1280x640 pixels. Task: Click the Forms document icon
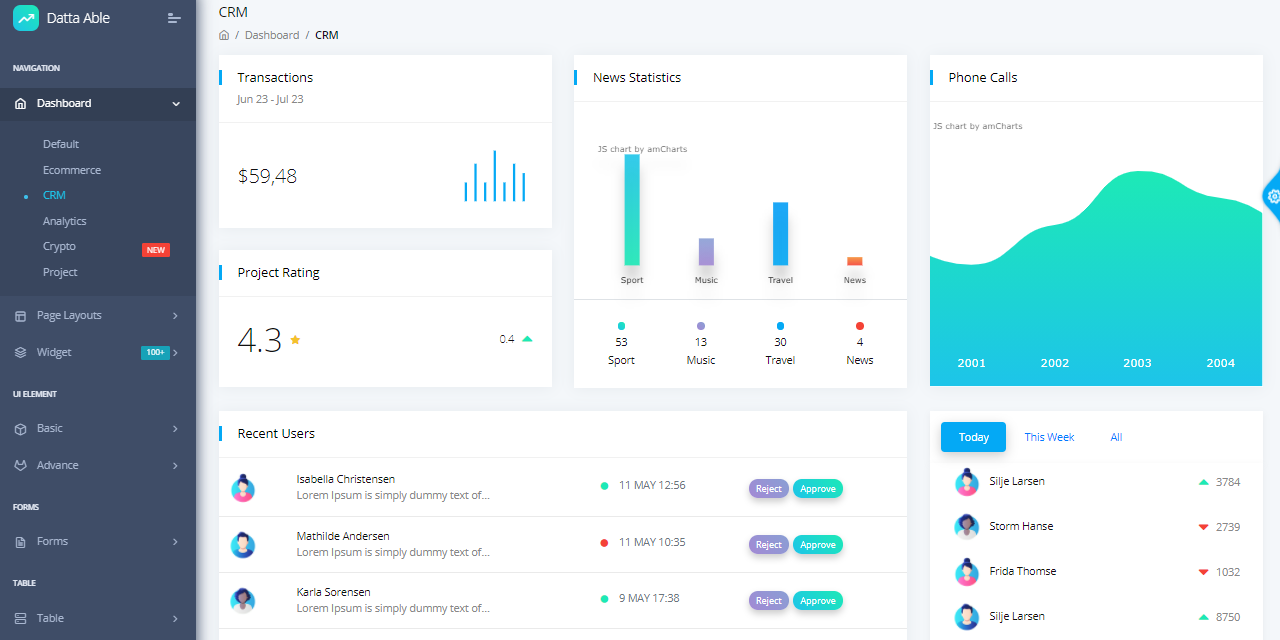20,542
